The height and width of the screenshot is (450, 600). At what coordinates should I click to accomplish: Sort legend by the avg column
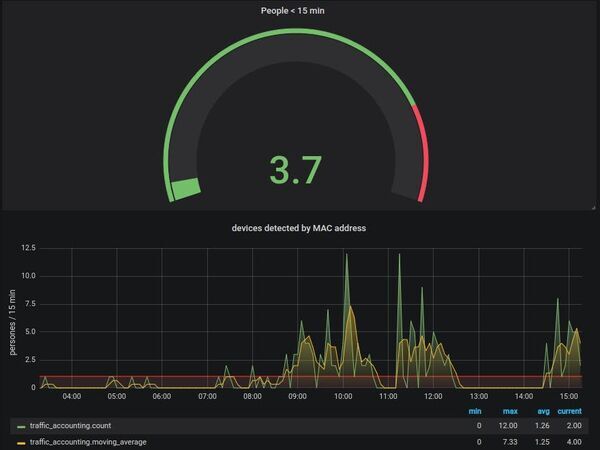544,411
